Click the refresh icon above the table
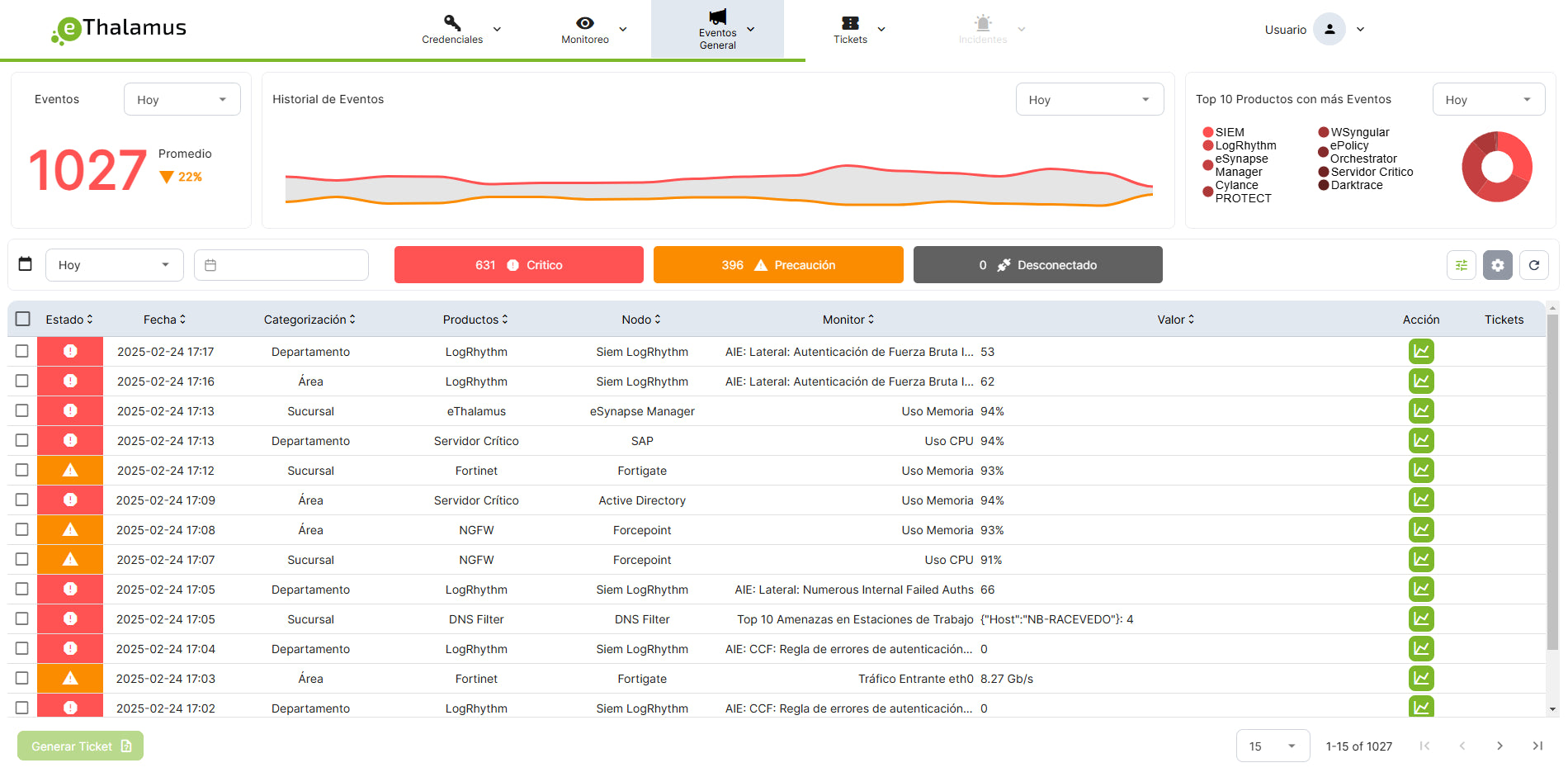Screen dimensions: 1568x777 1533,265
